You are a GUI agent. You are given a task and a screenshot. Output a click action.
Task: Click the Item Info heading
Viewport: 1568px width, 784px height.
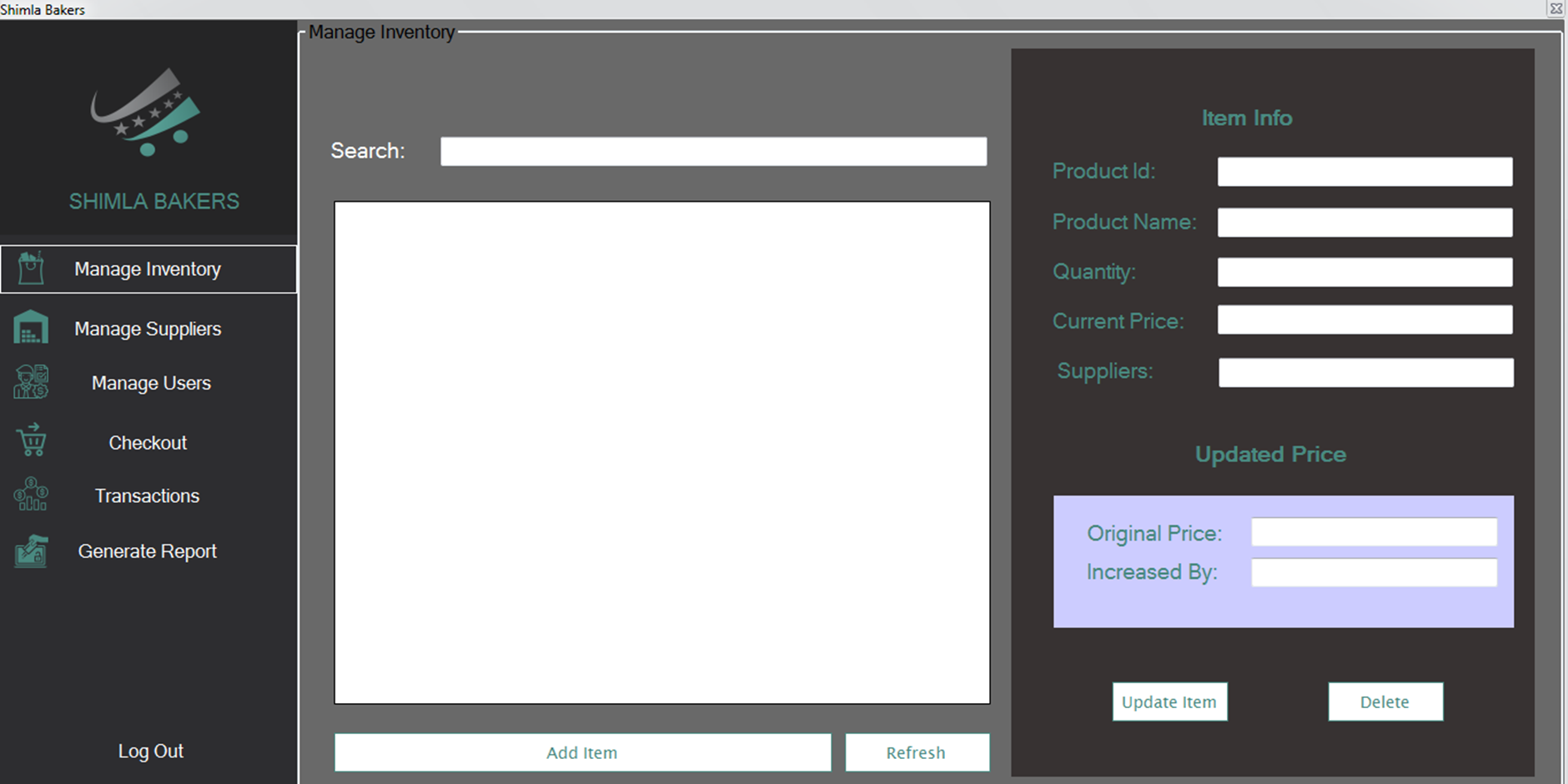tap(1247, 118)
